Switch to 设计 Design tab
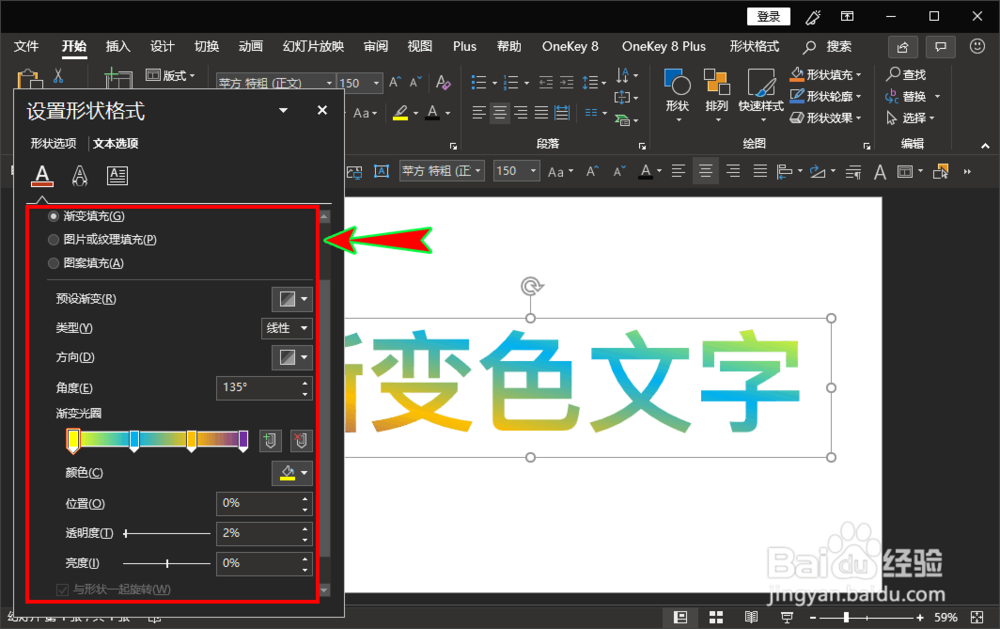Image resolution: width=1000 pixels, height=629 pixels. click(x=162, y=47)
